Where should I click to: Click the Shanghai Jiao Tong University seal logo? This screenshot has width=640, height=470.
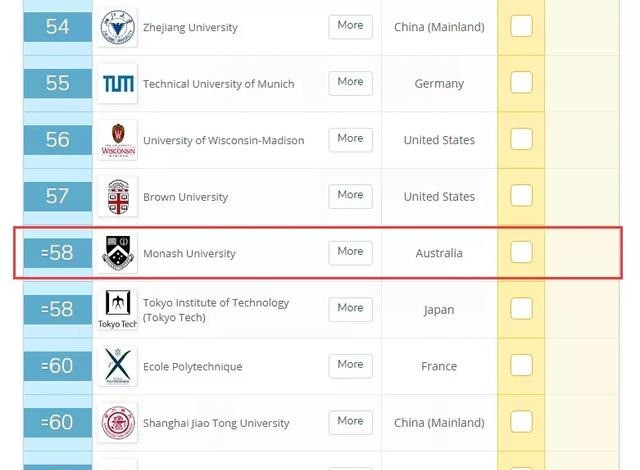pyautogui.click(x=119, y=423)
